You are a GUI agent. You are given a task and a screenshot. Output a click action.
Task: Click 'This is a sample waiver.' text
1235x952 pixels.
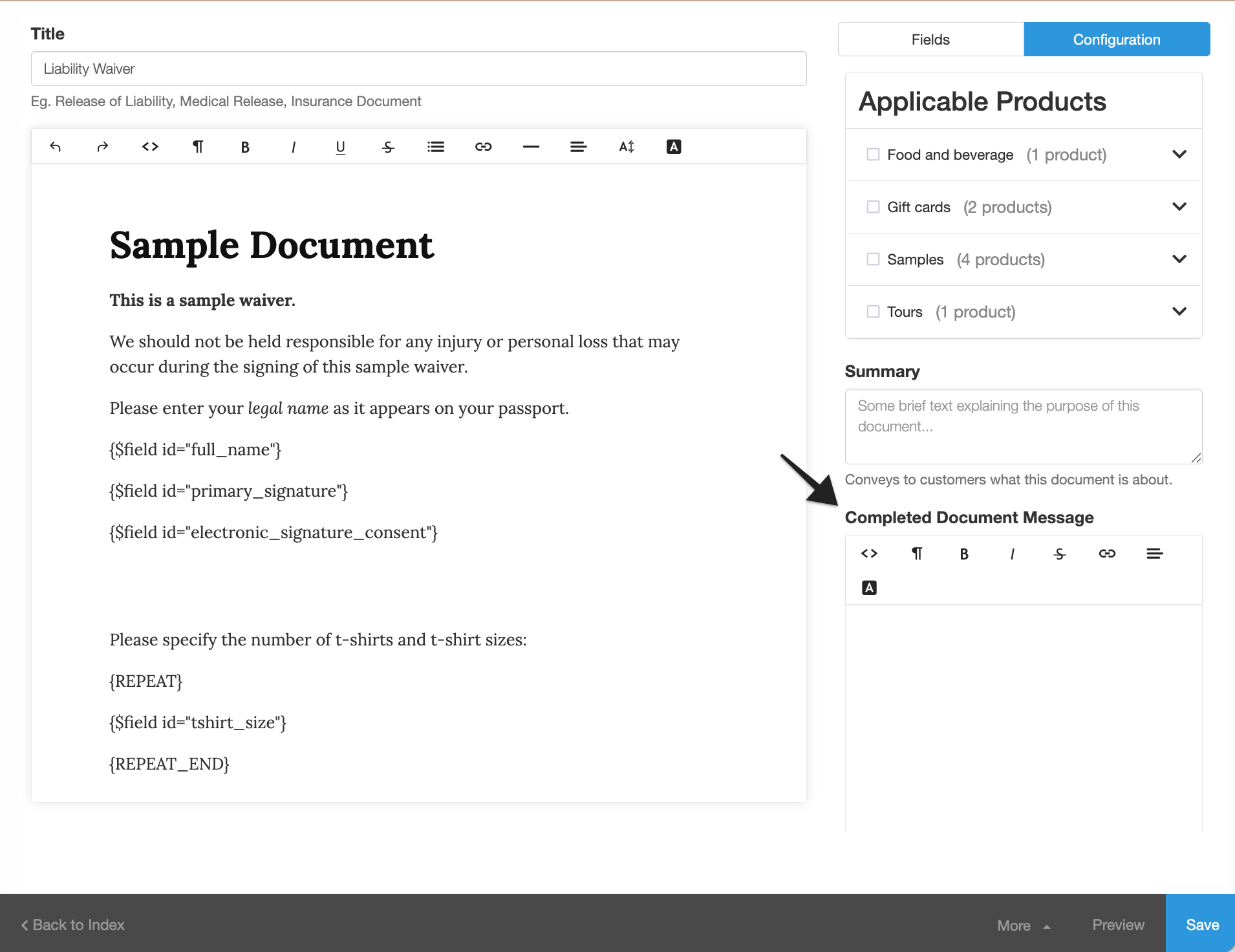tap(202, 300)
